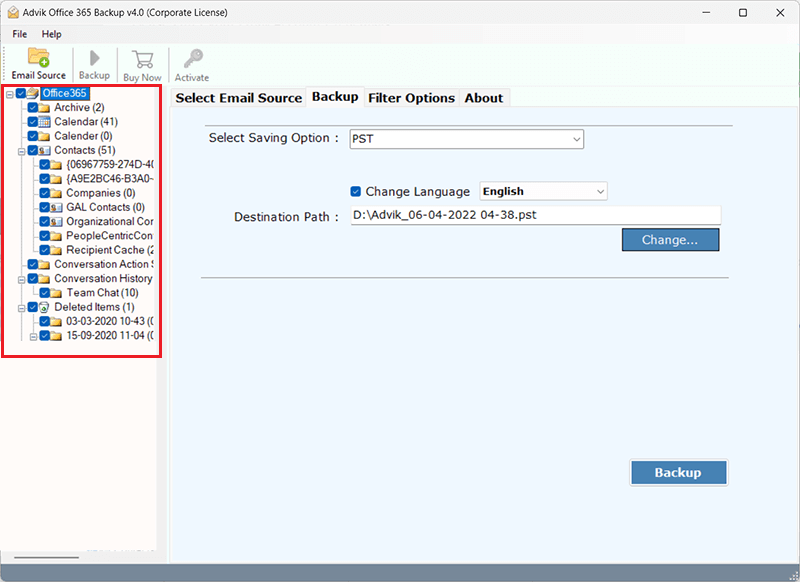Click the Deleted Items recycle bin icon

[44, 307]
